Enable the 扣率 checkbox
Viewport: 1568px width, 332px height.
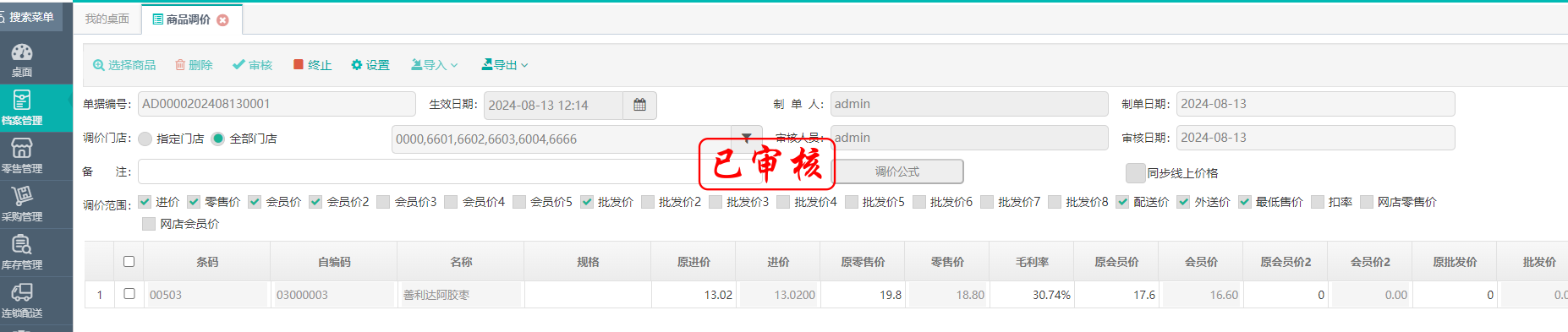coord(1317,202)
